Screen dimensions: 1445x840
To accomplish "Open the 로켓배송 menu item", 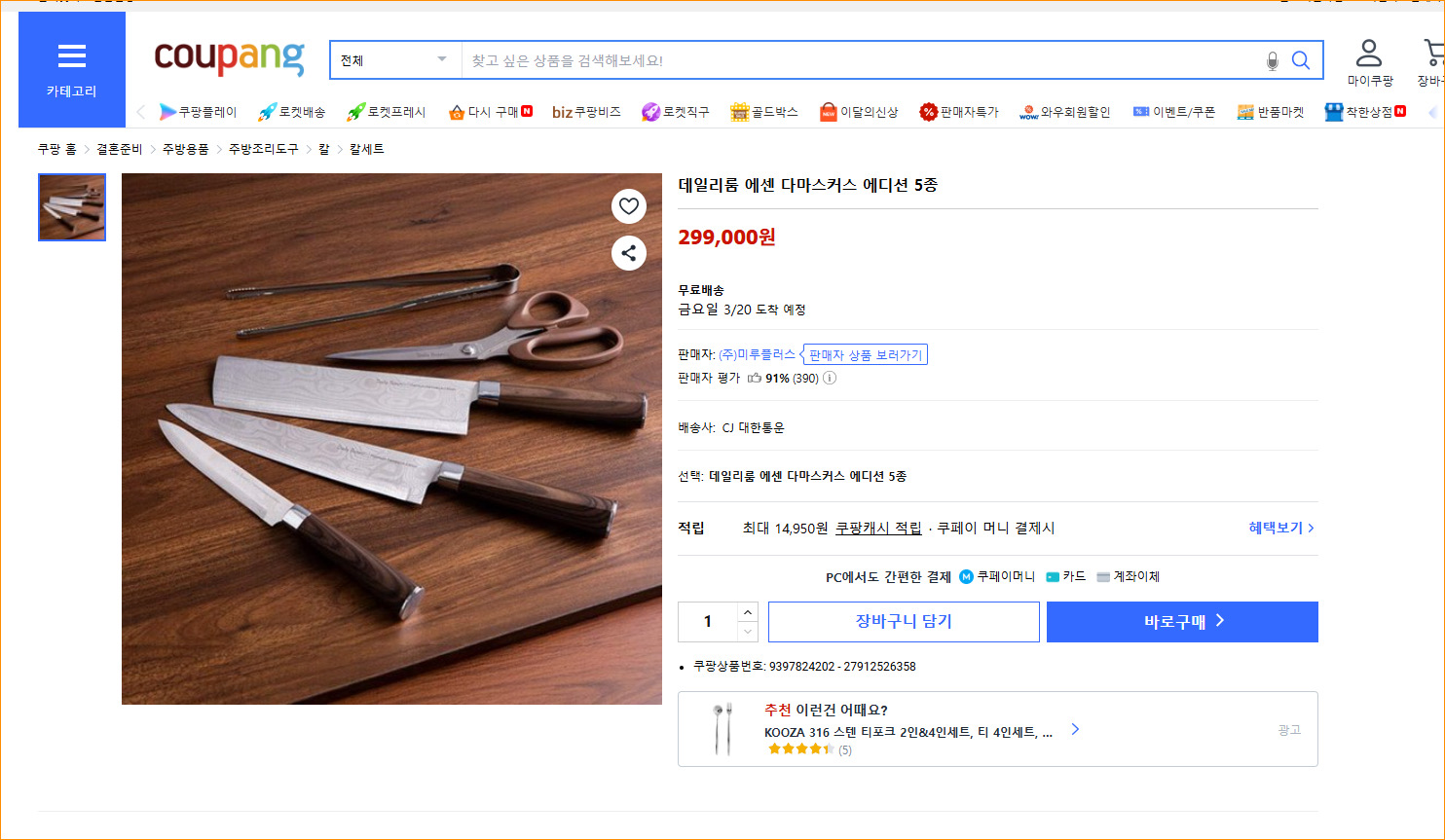I will click(x=291, y=112).
